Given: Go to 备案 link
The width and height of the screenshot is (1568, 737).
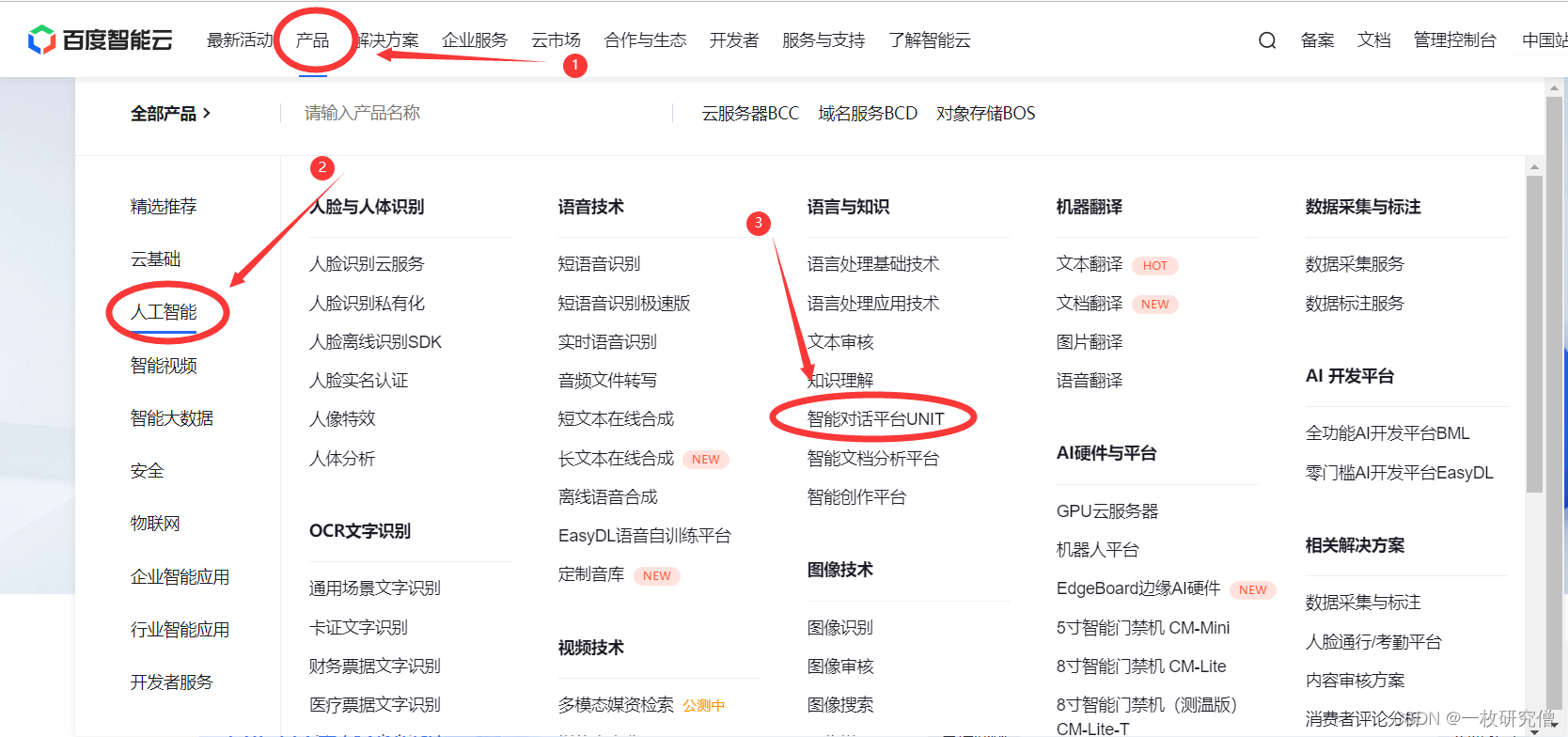Looking at the screenshot, I should [1317, 40].
